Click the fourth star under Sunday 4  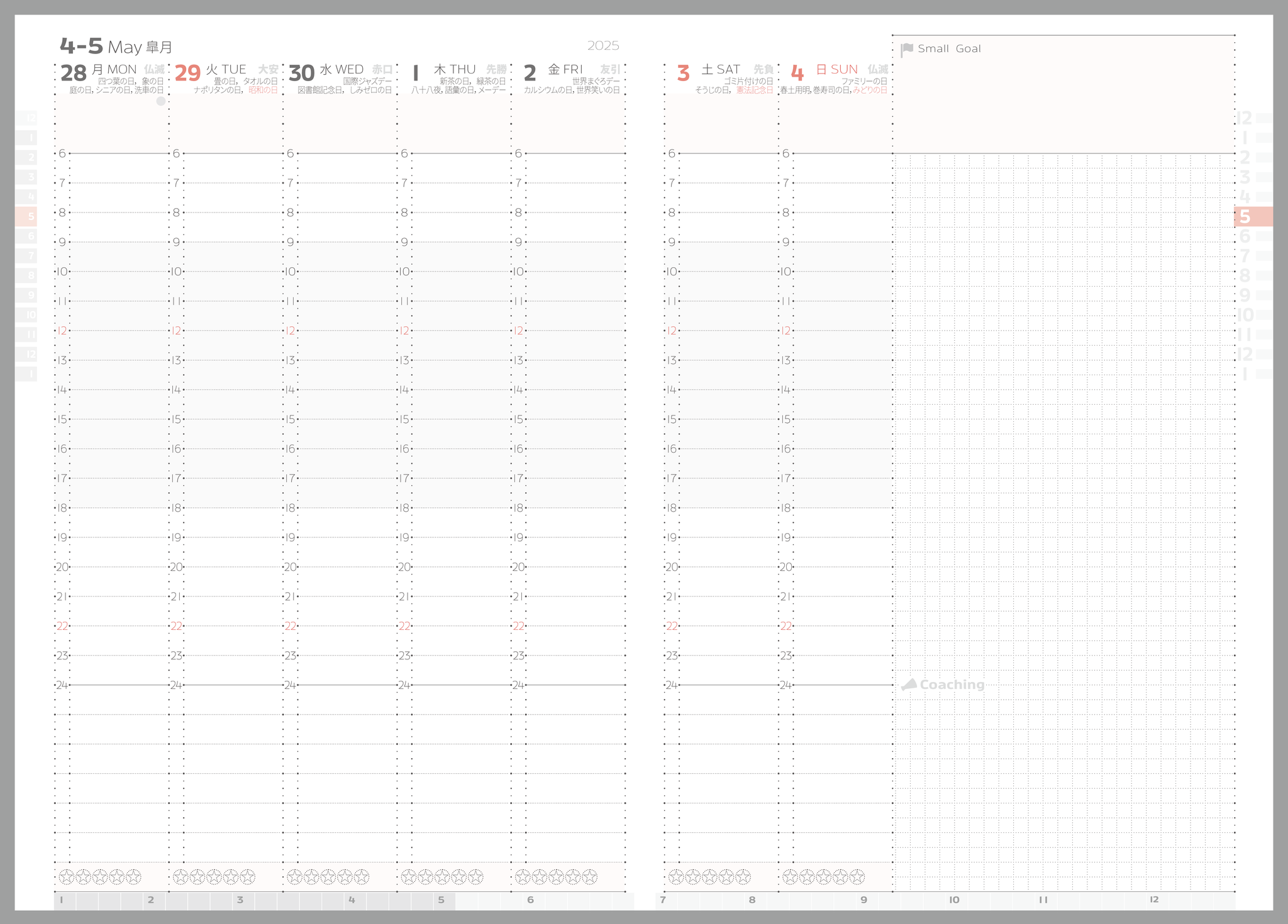tap(840, 876)
